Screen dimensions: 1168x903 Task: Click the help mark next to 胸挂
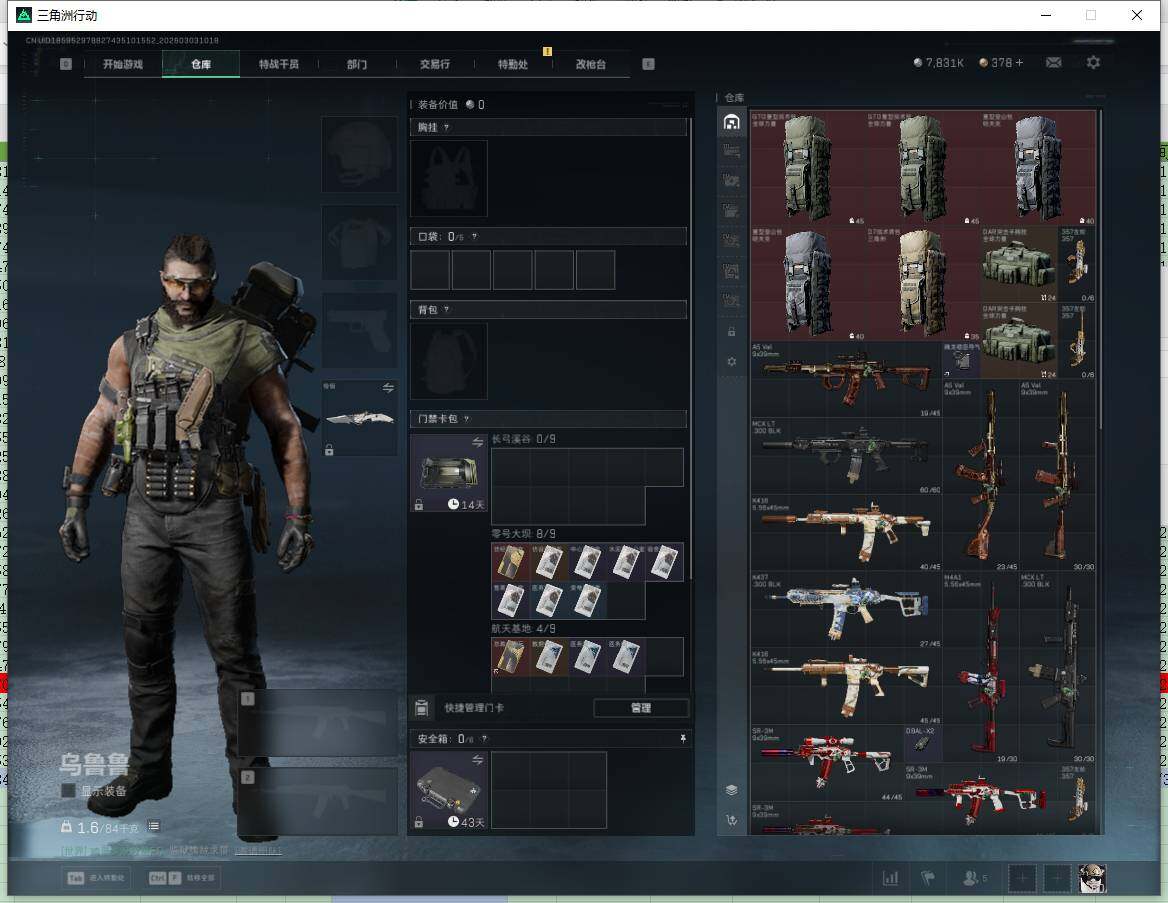pos(446,127)
